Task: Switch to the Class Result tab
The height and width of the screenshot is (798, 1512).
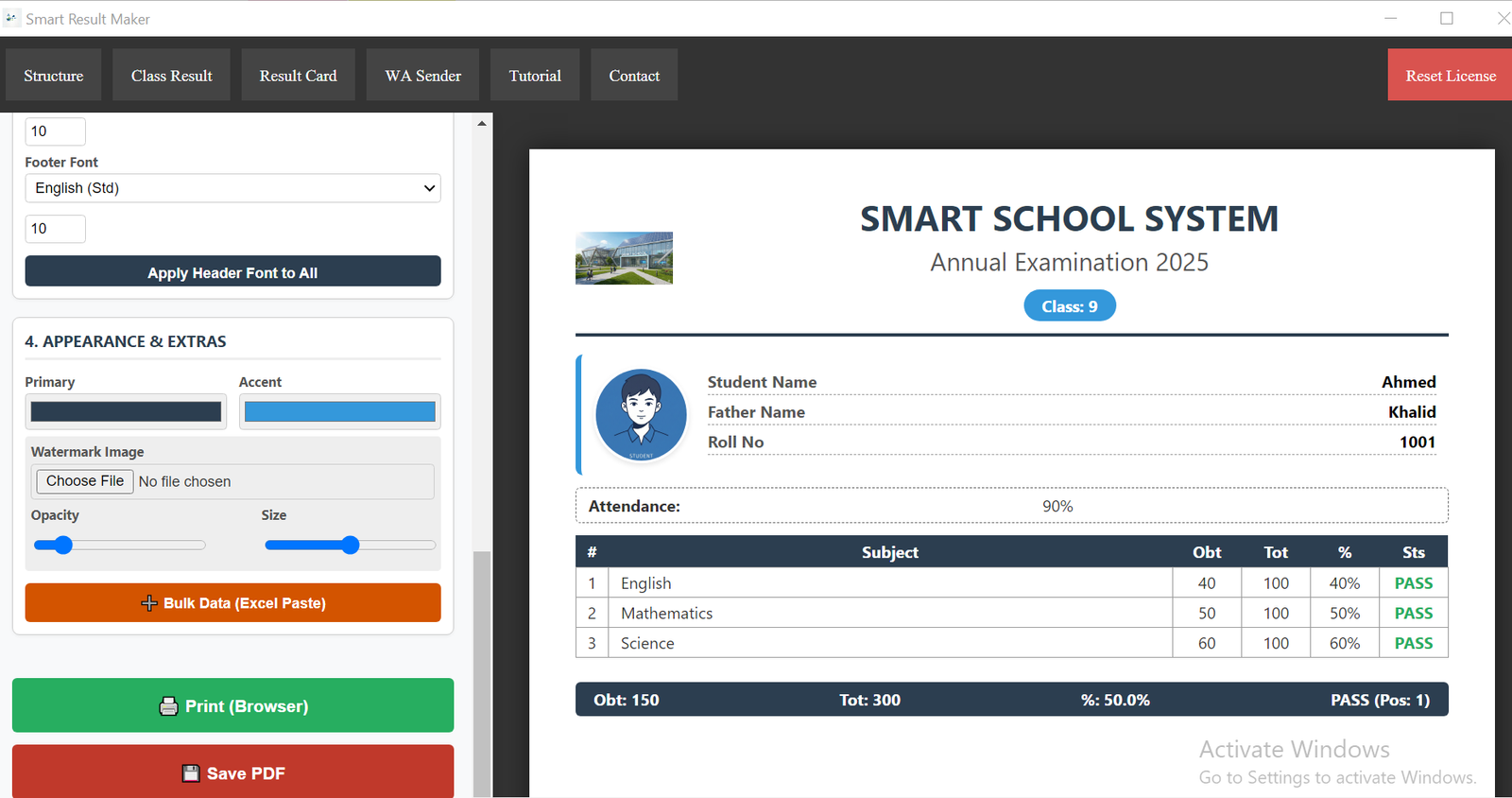Action: tap(171, 76)
